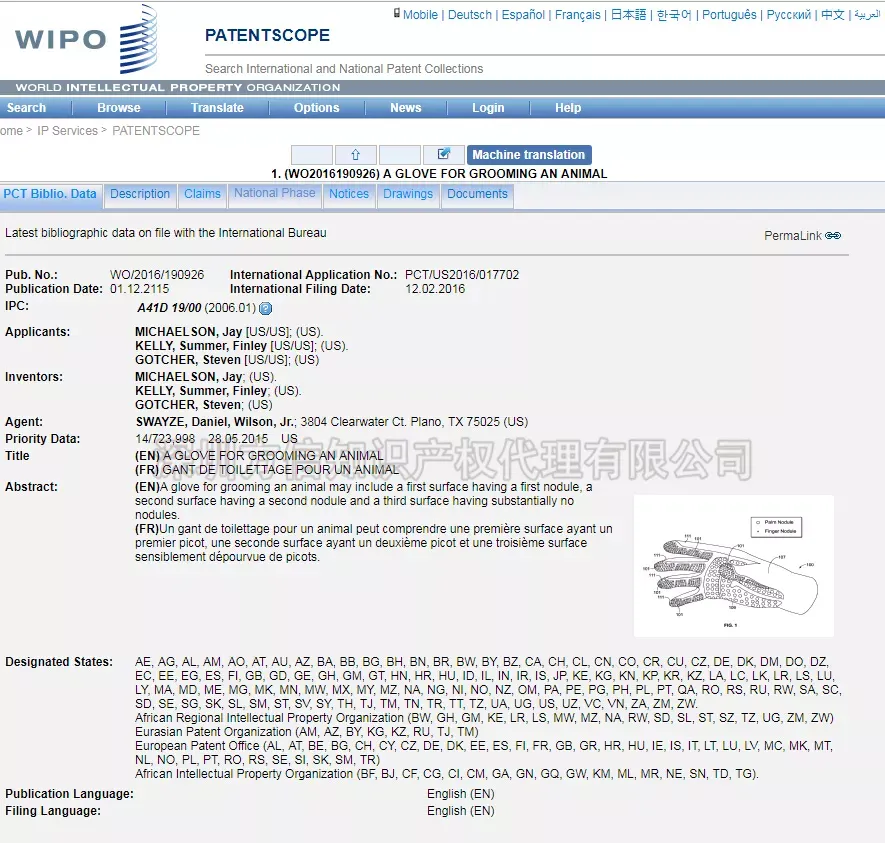Image resolution: width=885 pixels, height=843 pixels.
Task: Click the first blank navigation button in the toolbar
Action: coord(312,155)
